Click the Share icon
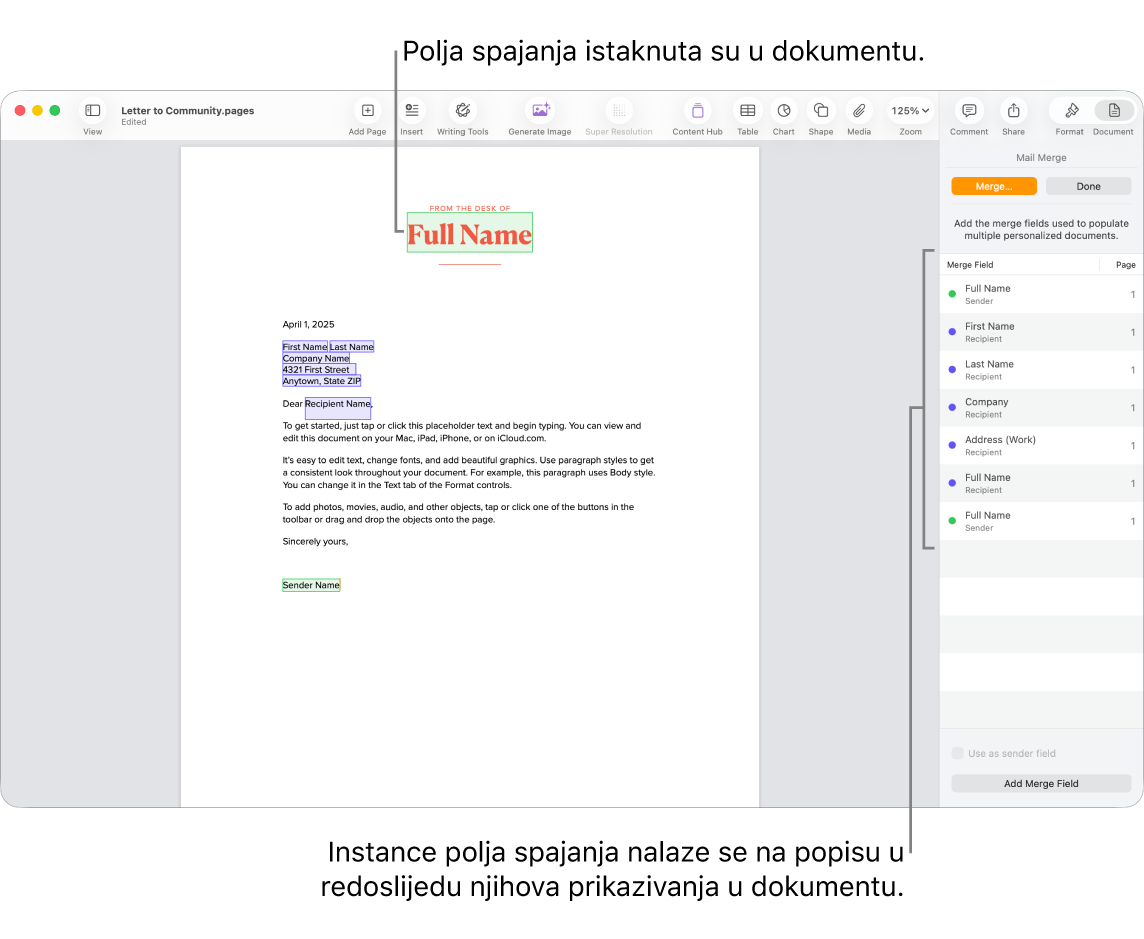1144x939 pixels. click(1012, 111)
